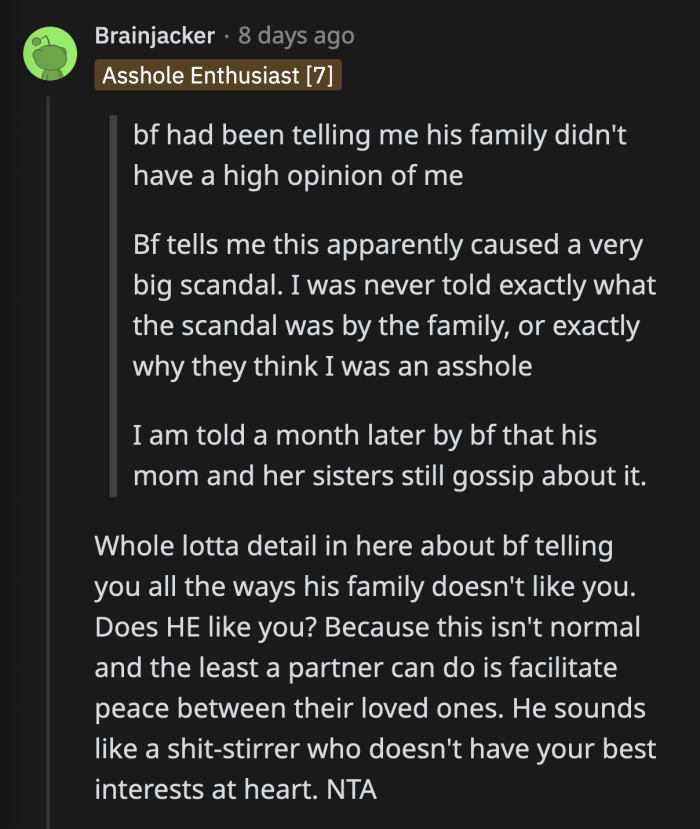Click the "Asshole Enthusiast [7]" flair badge

point(217,75)
